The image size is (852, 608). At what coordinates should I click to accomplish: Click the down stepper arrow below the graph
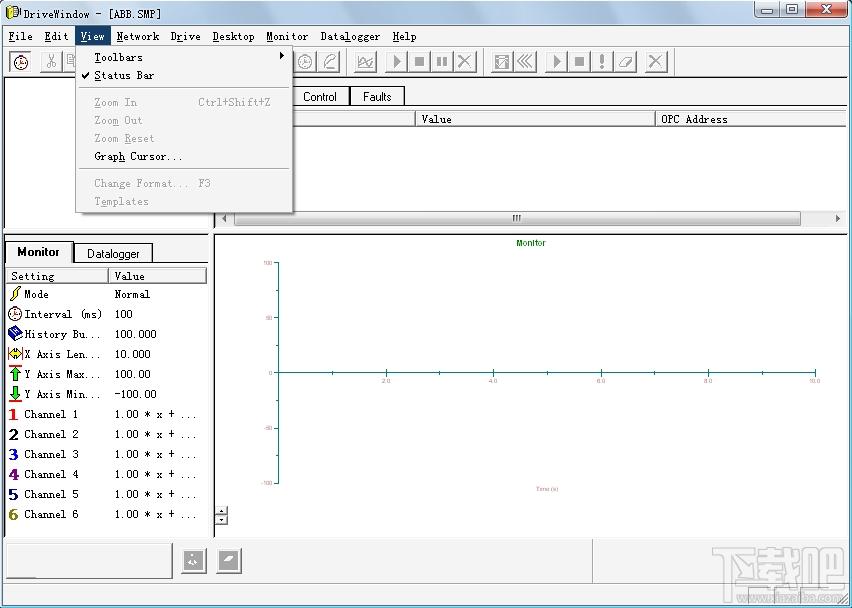click(221, 519)
